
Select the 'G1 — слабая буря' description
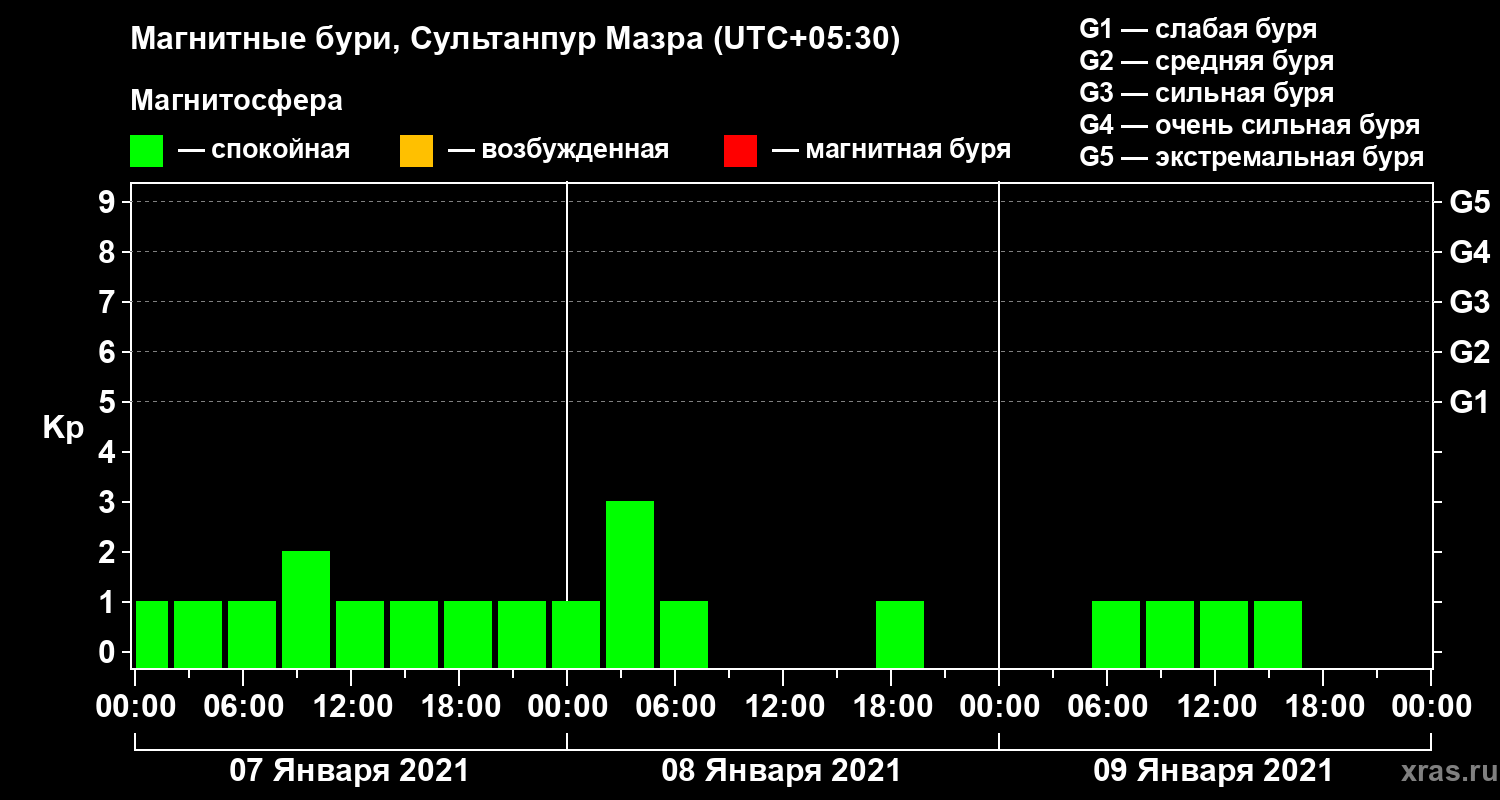tap(1198, 28)
